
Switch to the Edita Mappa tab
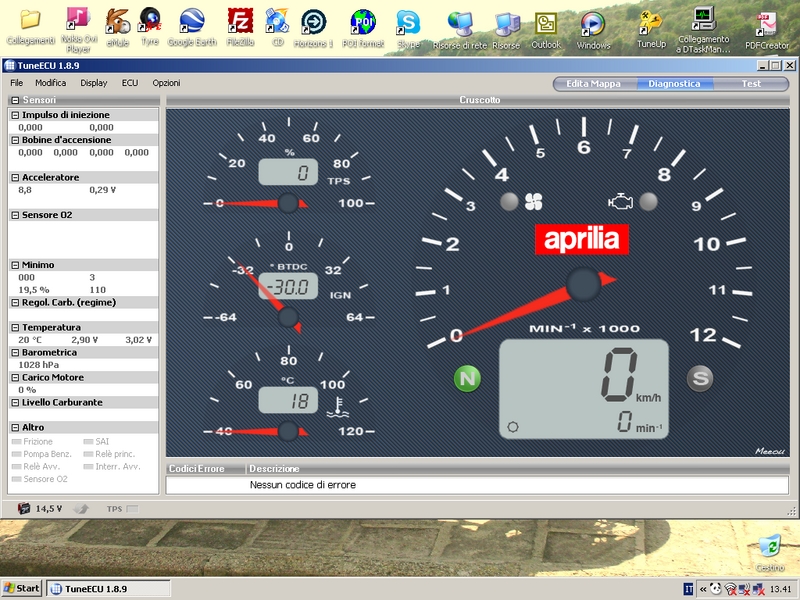coord(593,84)
